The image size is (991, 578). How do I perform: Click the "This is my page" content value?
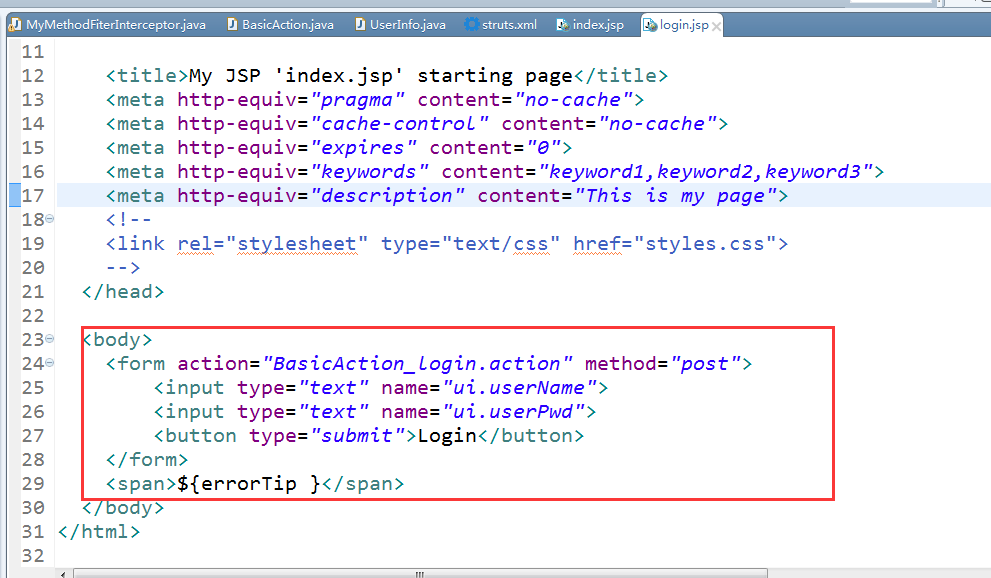pyautogui.click(x=676, y=196)
